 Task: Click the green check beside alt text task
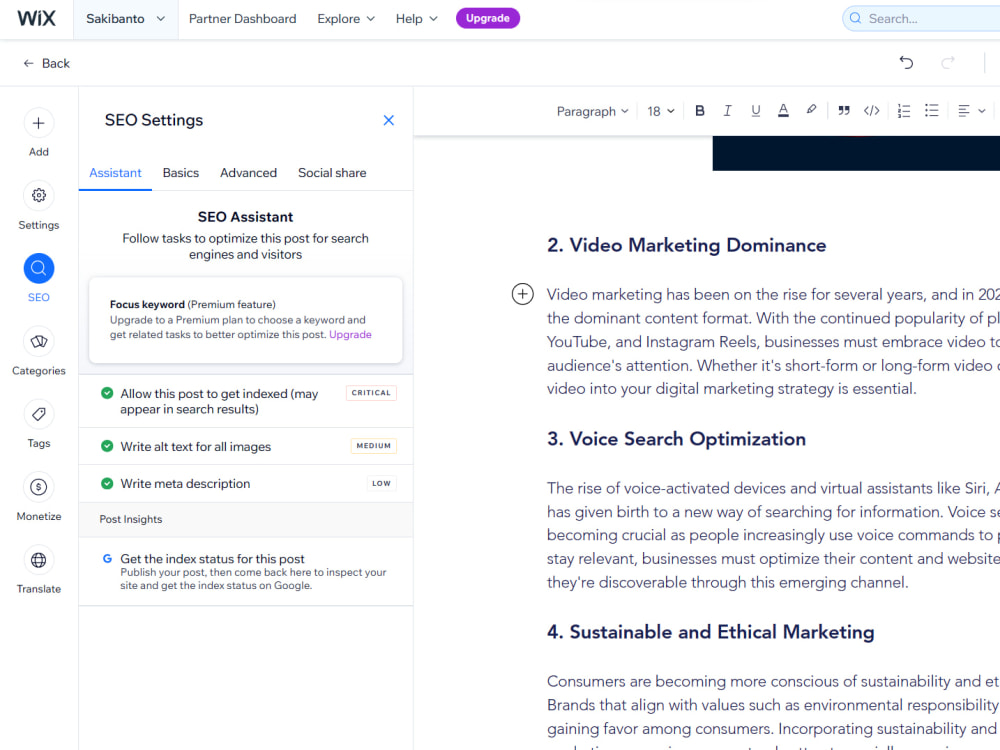[107, 446]
